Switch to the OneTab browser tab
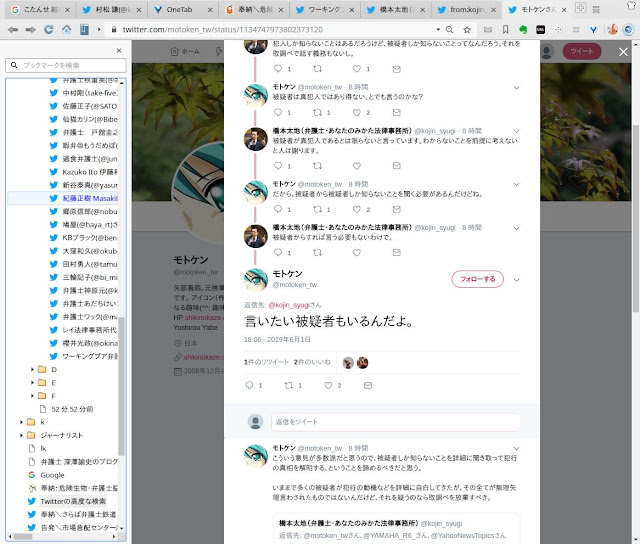 point(183,9)
